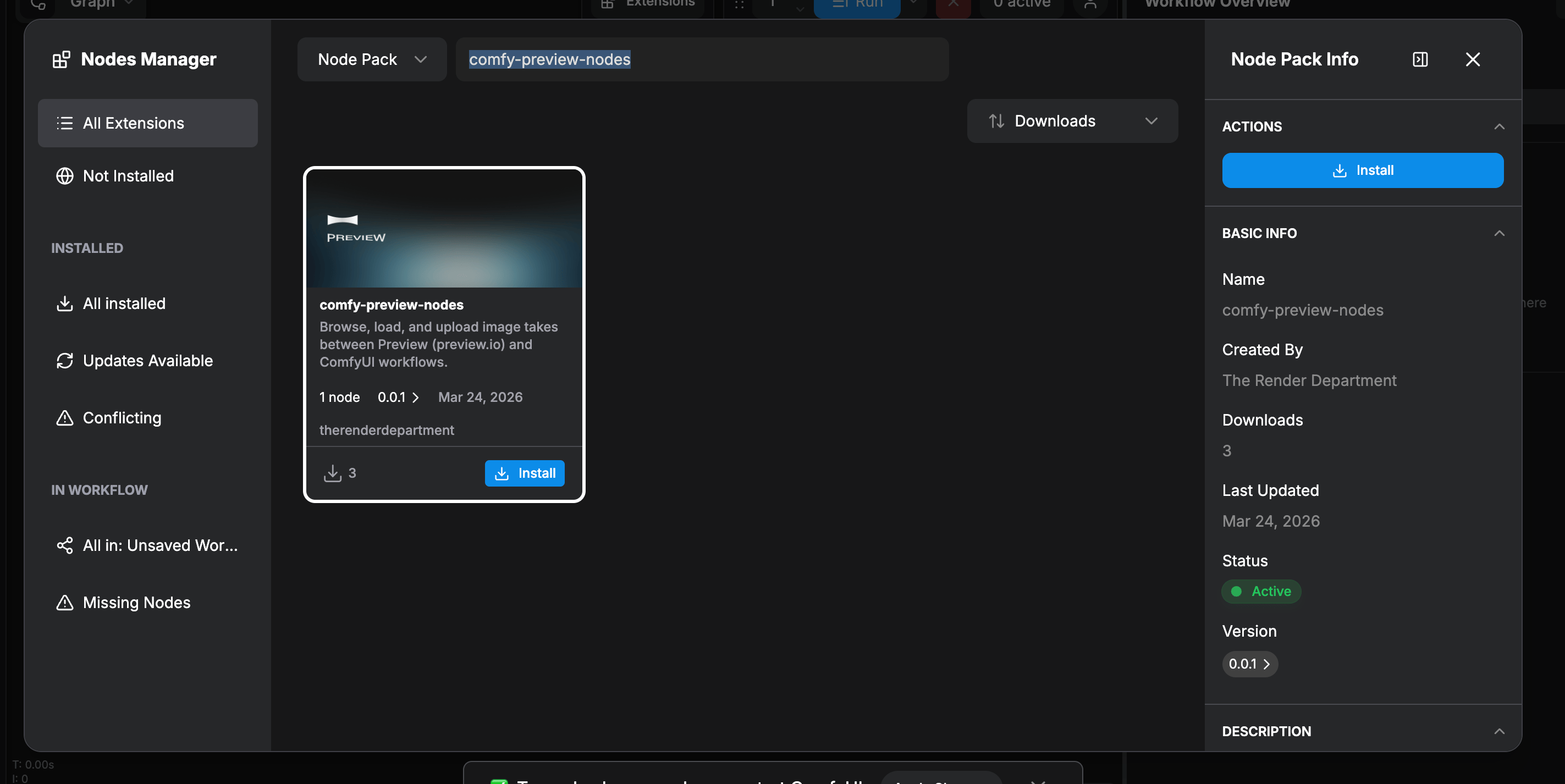Viewport: 1565px width, 784px height.
Task: Click the Mar 24, 2026 date on card
Action: pyautogui.click(x=480, y=397)
